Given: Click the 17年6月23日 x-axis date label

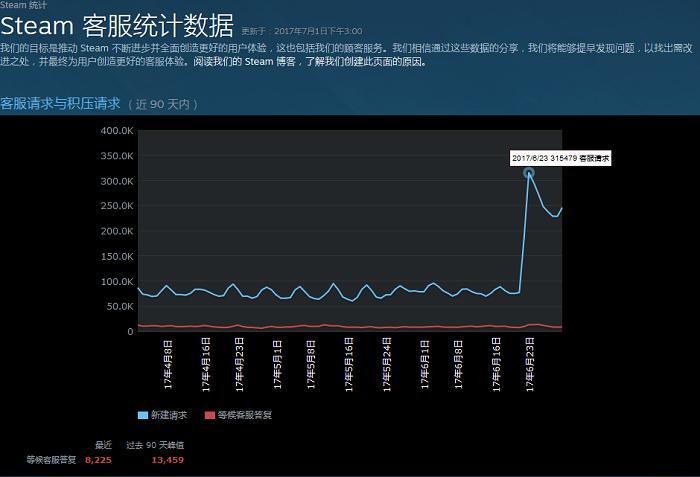Looking at the screenshot, I should tap(529, 365).
